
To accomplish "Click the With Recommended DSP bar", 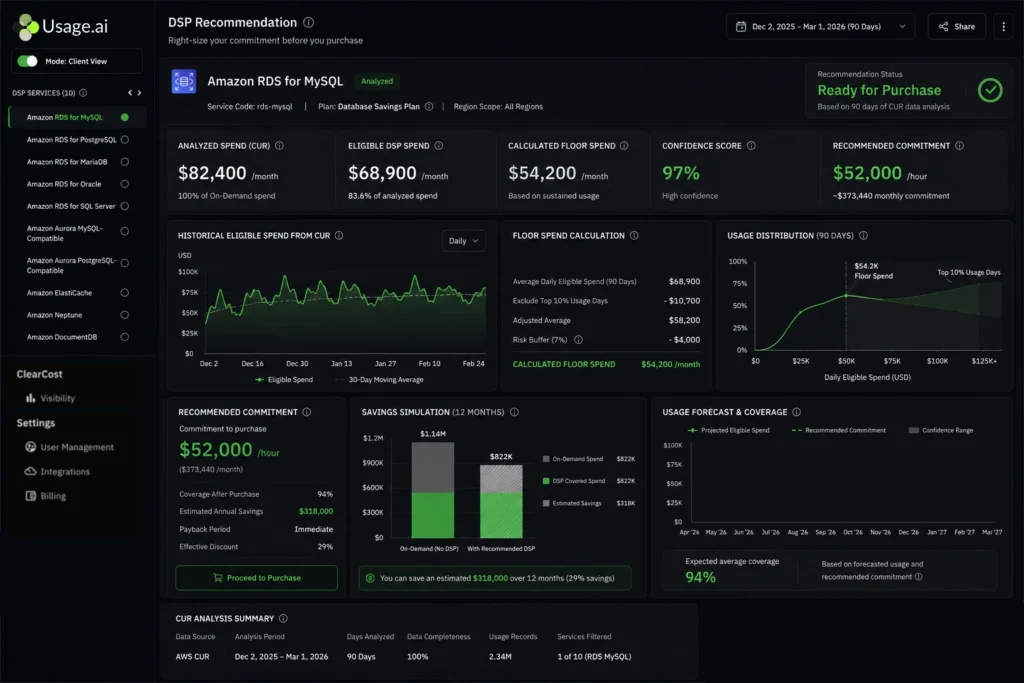I will 501,501.
